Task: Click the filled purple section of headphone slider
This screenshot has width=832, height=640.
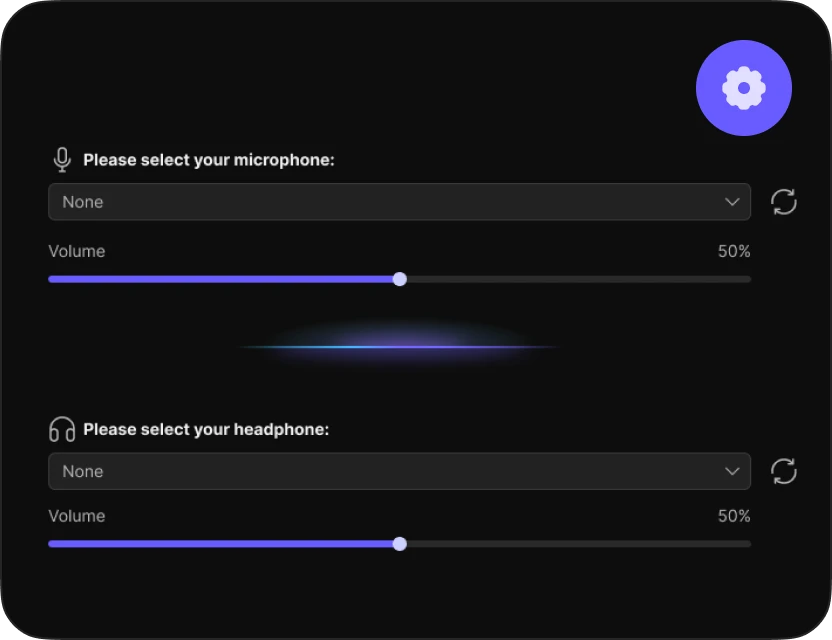Action: [220, 544]
